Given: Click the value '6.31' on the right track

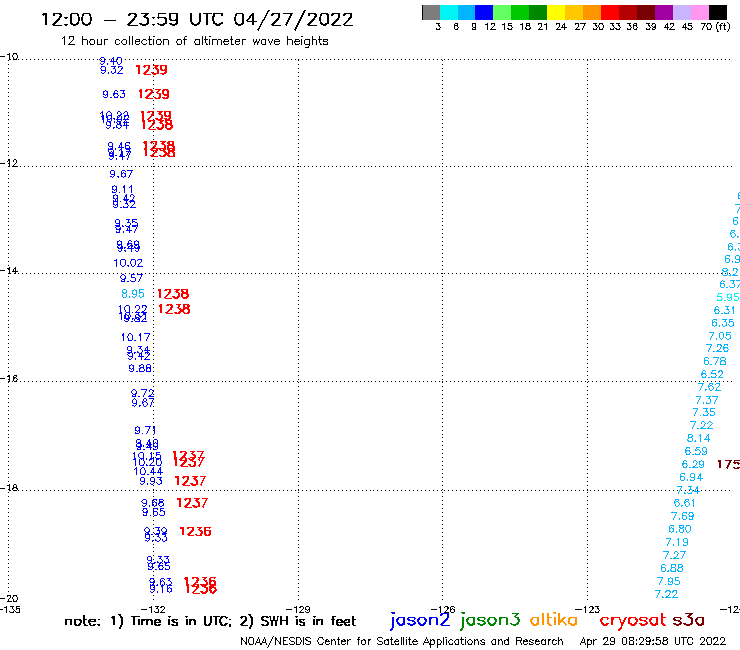Looking at the screenshot, I should pos(724,311).
